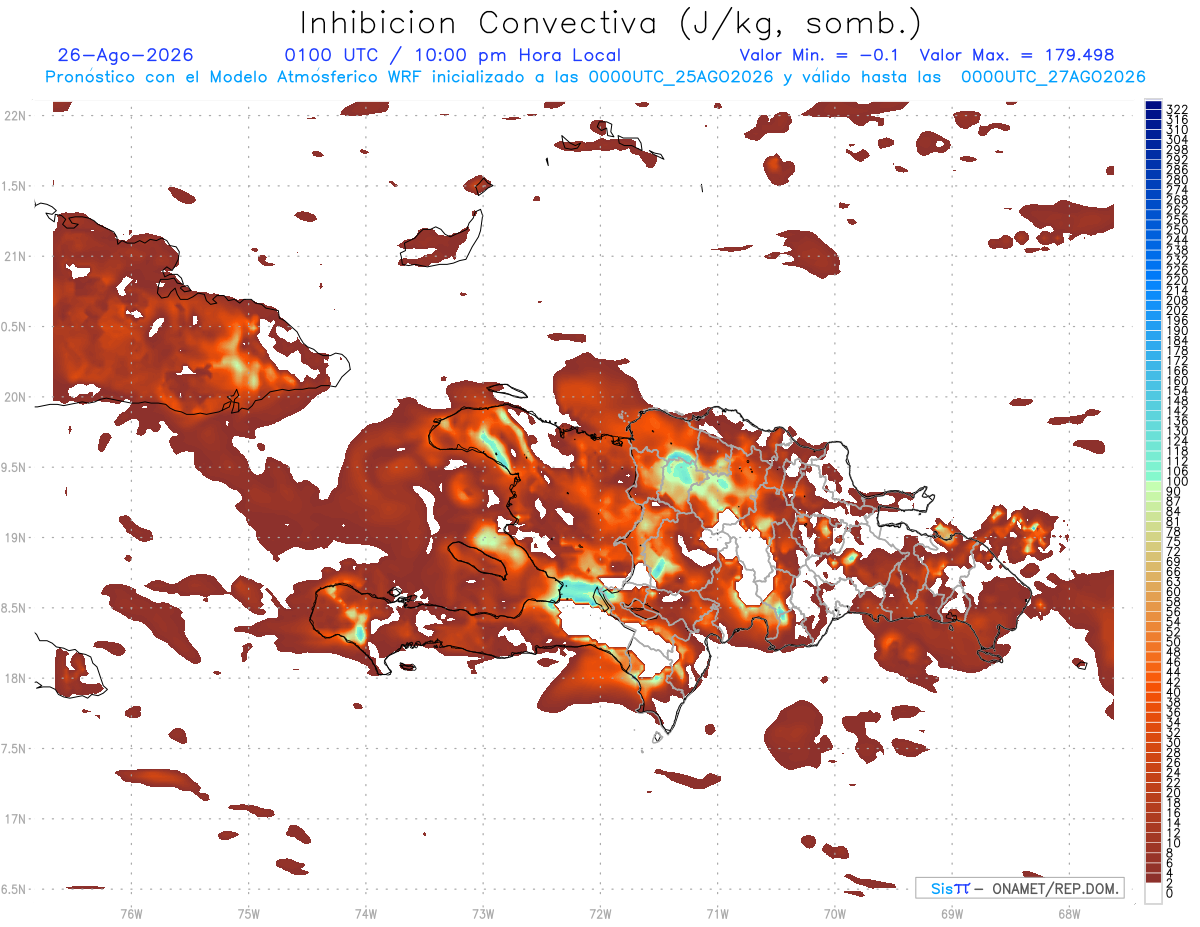
Task: Click the date label '26-Ago-2026'
Action: [x=126, y=55]
